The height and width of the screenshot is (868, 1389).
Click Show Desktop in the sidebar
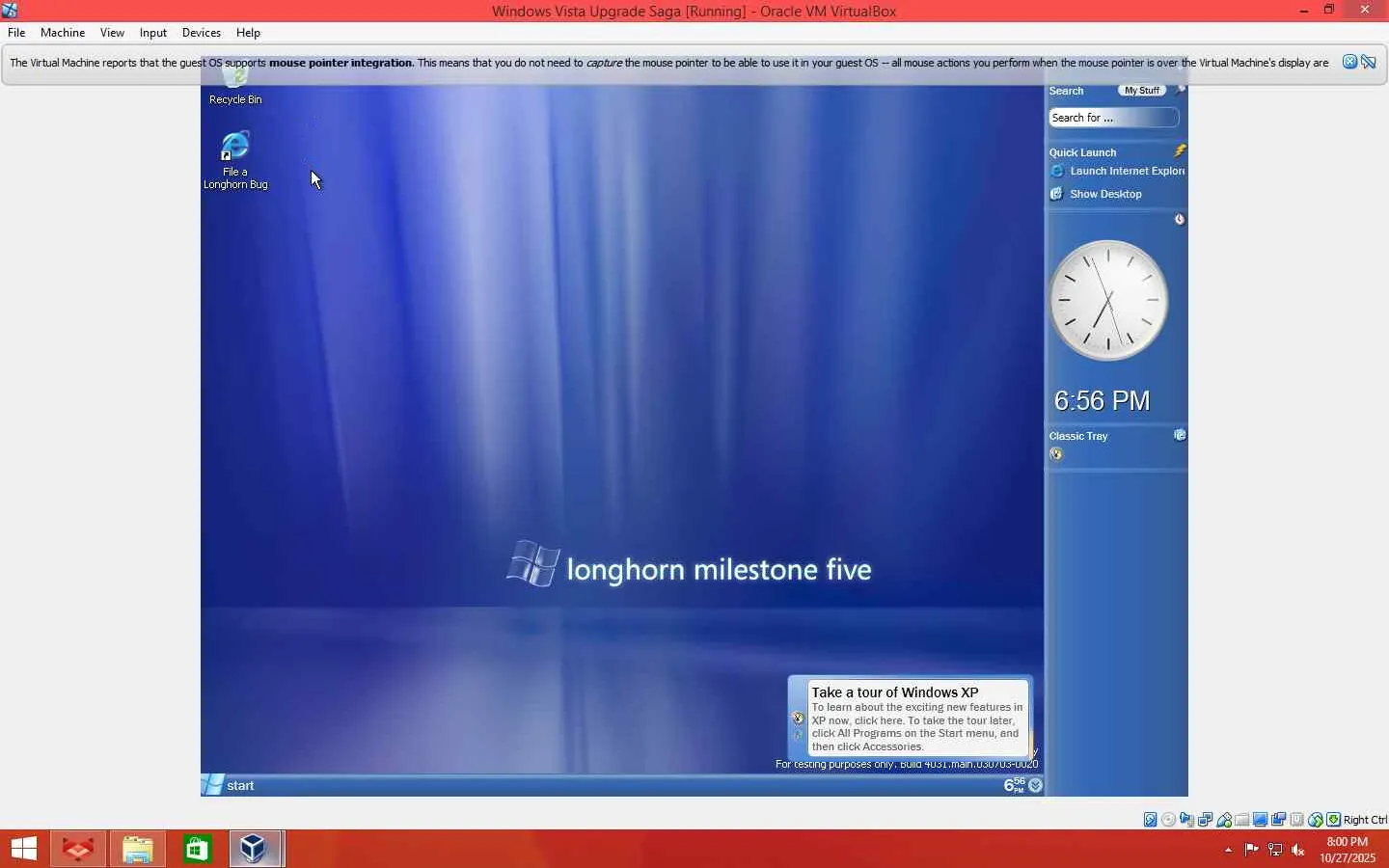pyautogui.click(x=1096, y=194)
